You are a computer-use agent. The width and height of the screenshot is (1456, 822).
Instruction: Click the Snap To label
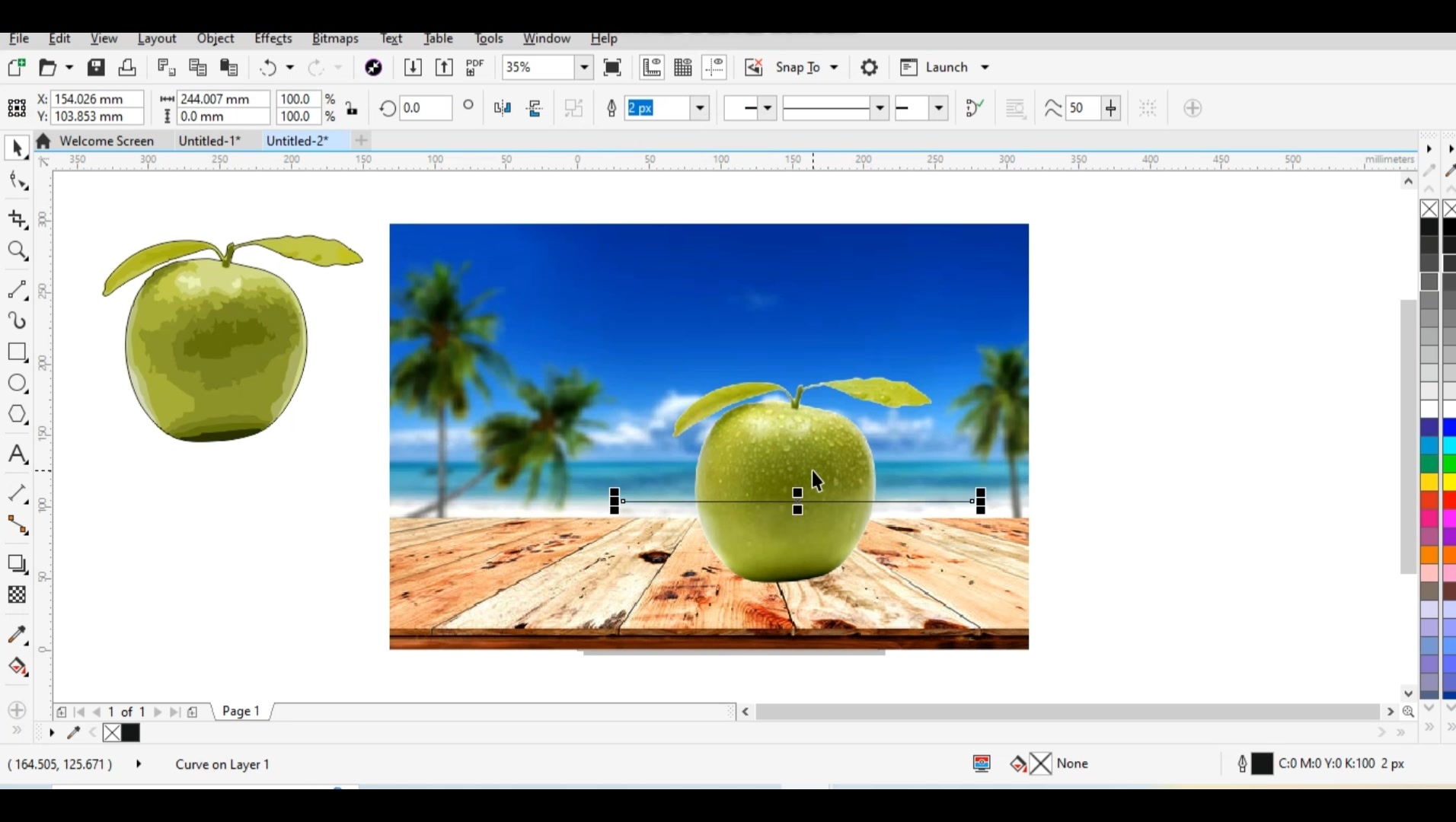click(797, 67)
